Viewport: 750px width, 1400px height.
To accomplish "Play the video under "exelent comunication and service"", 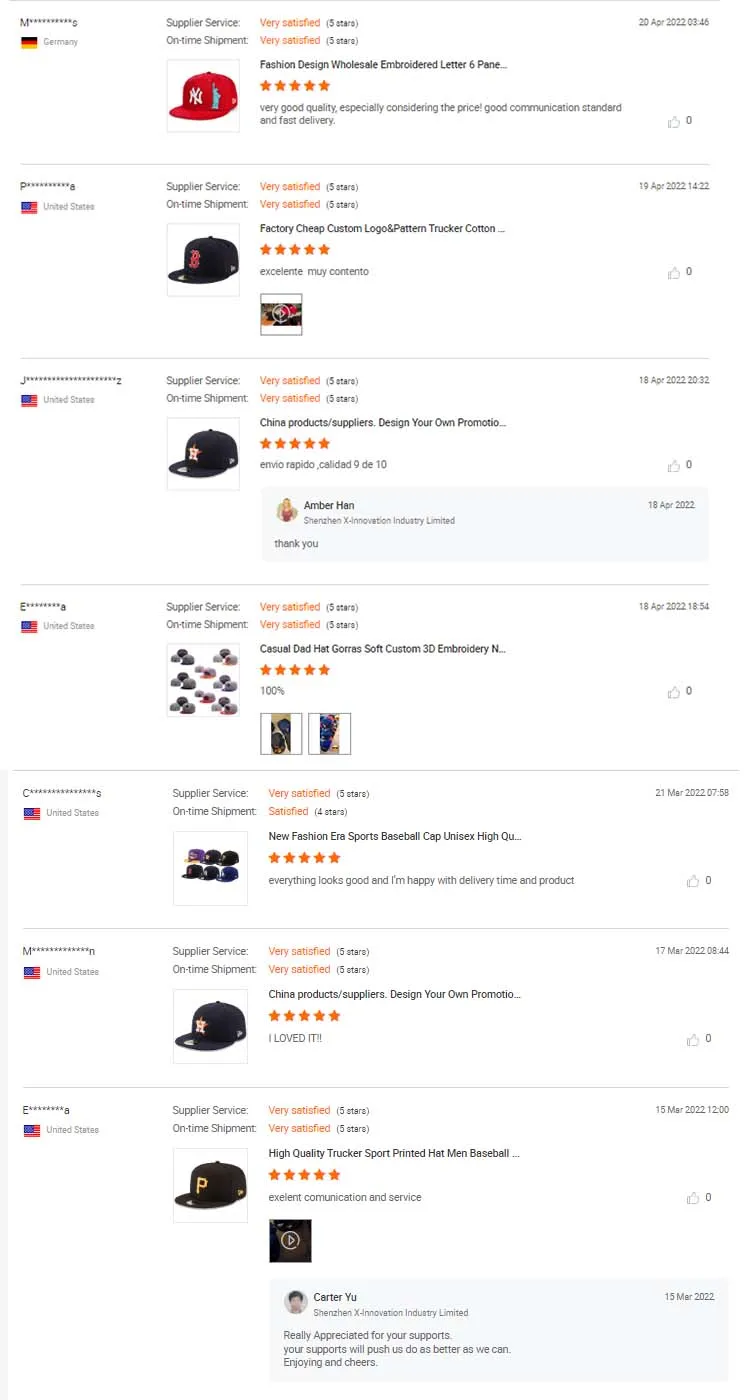I will click(290, 1241).
